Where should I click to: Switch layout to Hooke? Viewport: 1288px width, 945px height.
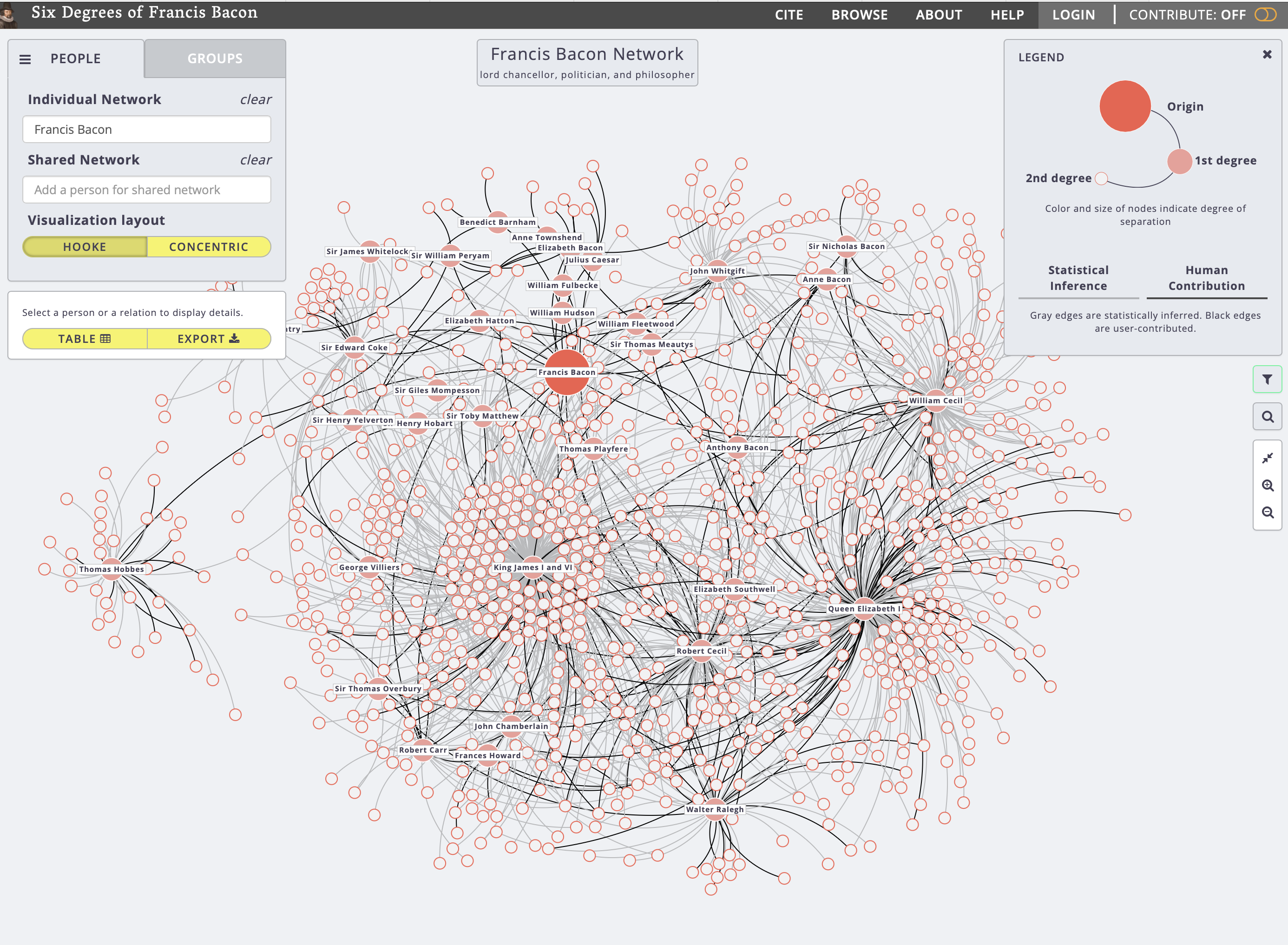click(85, 247)
